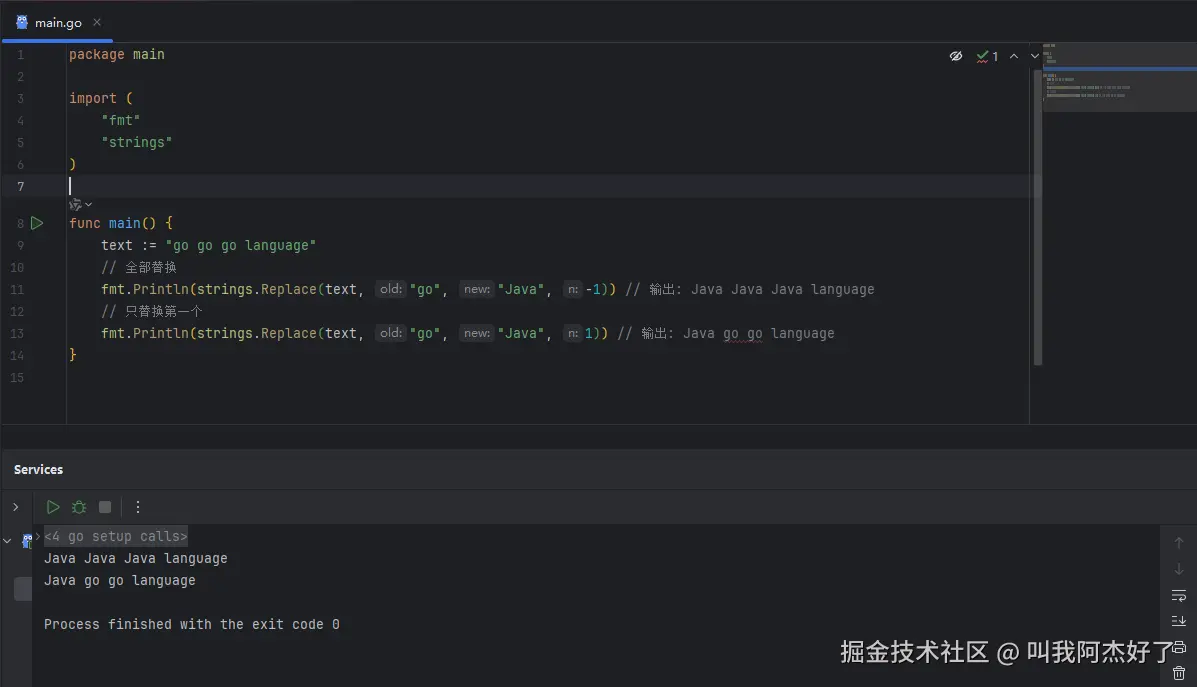Jump to next highlighted problem arrow
This screenshot has height=687, width=1197.
(1035, 57)
